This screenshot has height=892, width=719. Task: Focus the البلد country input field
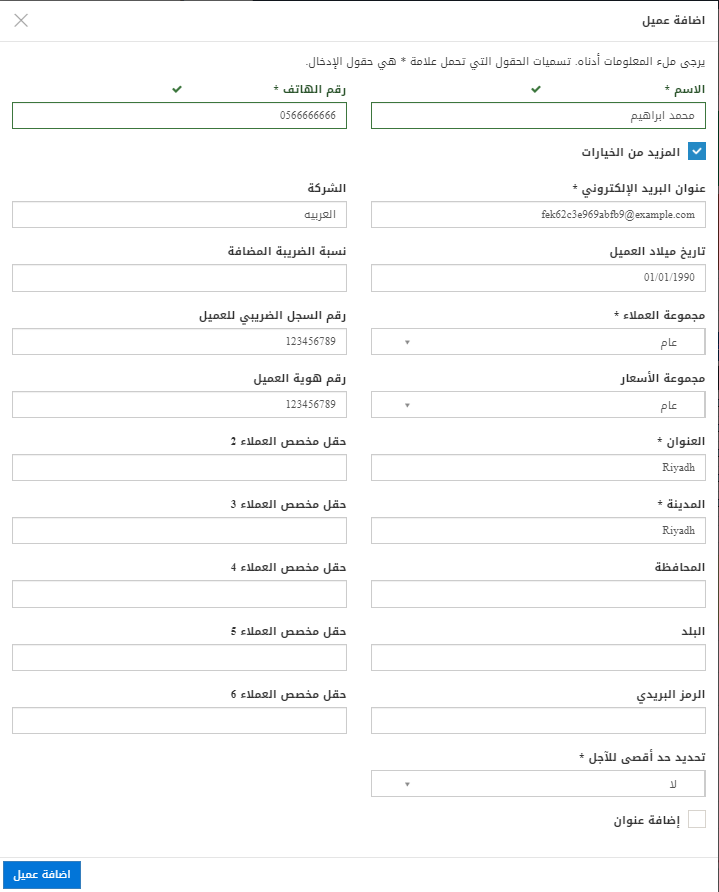(538, 657)
